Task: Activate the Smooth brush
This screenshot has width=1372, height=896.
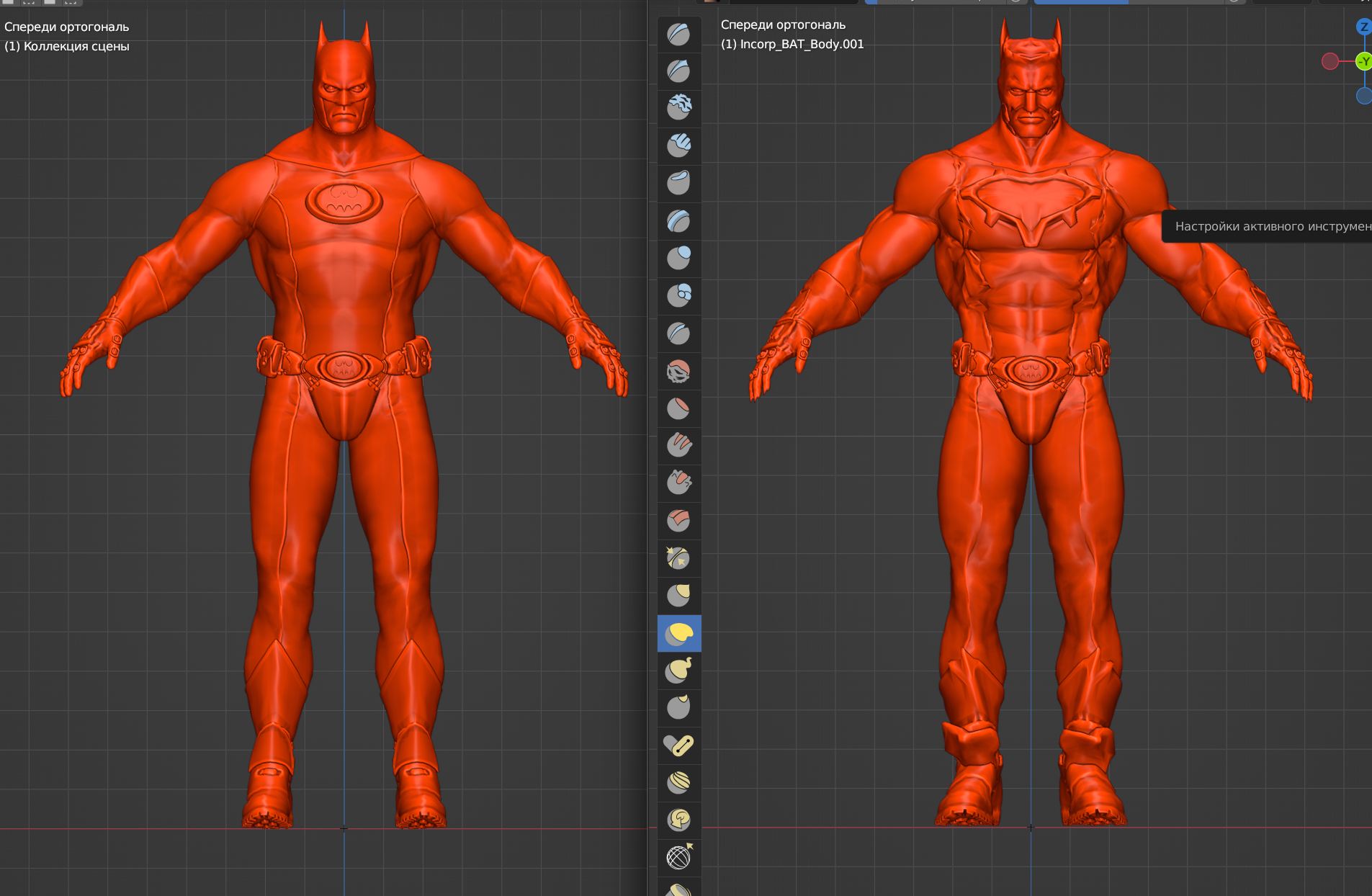Action: point(679,372)
